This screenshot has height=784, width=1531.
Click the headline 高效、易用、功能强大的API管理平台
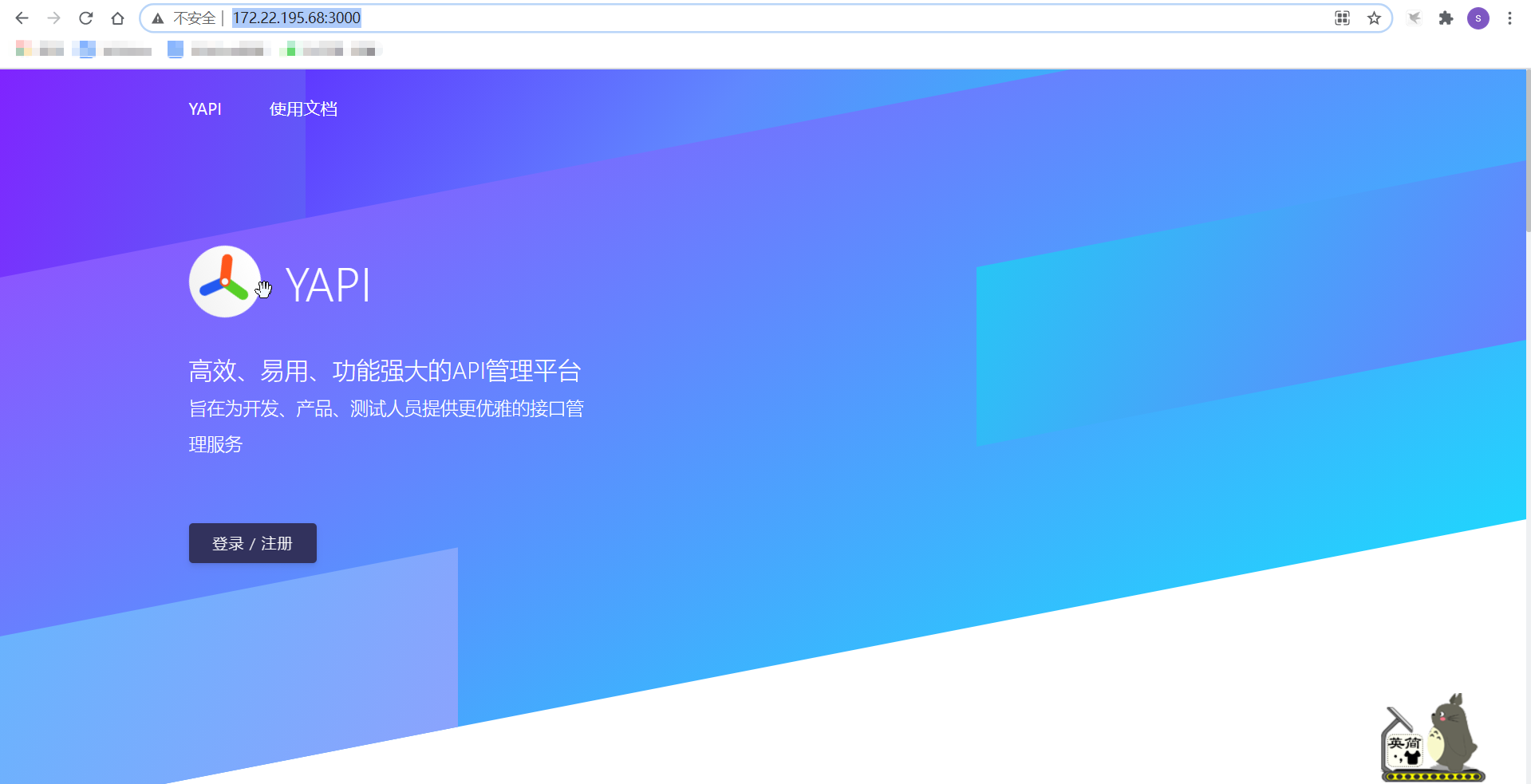coord(385,371)
